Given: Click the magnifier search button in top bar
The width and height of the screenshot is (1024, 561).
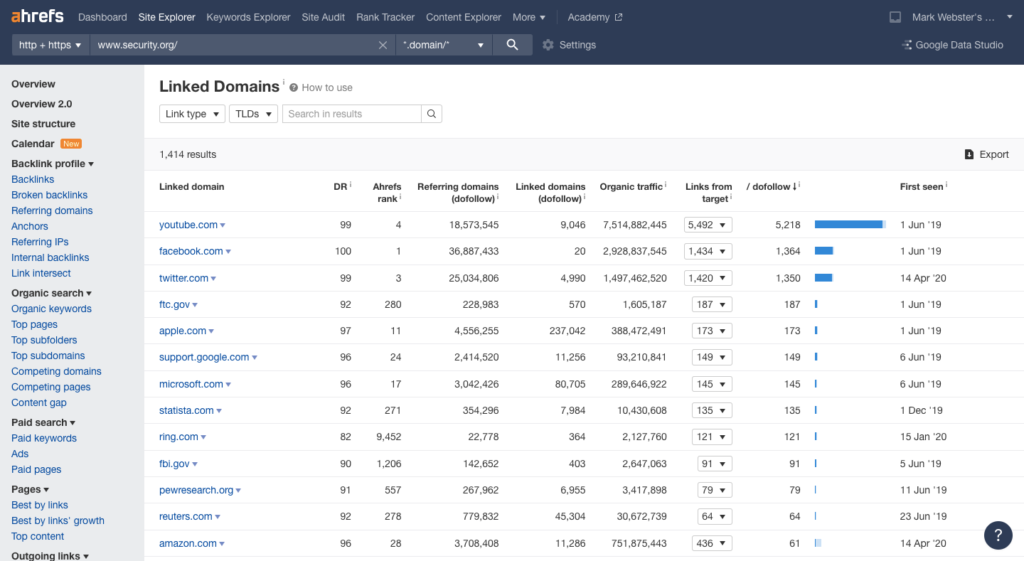Looking at the screenshot, I should coord(512,45).
